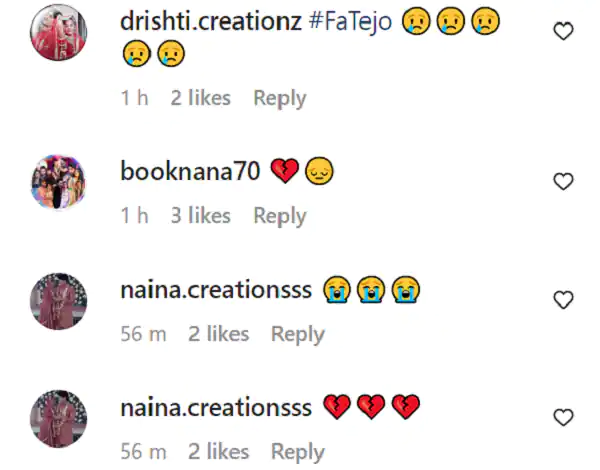
Task: Reply to naina.creationsss's crying-faces comment
Action: click(297, 334)
